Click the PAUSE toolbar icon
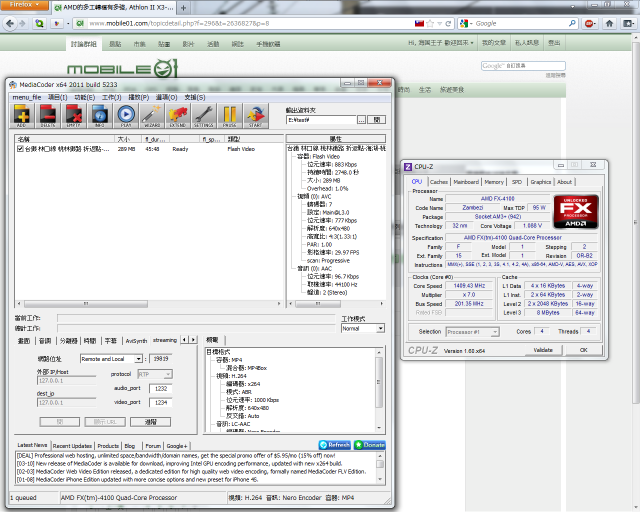 tap(230, 116)
